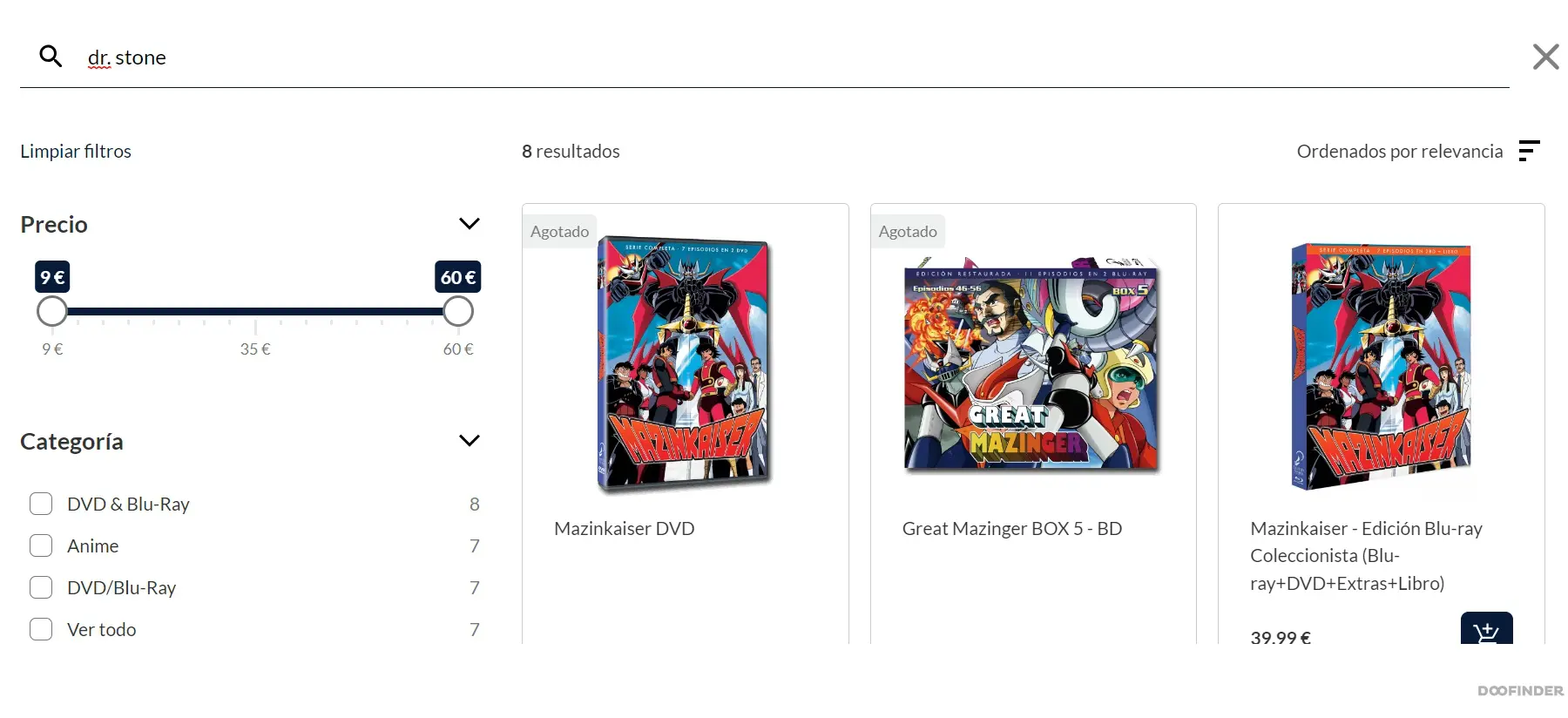Check the DVD & Blu-Ray category
1568x718 pixels.
[x=41, y=504]
